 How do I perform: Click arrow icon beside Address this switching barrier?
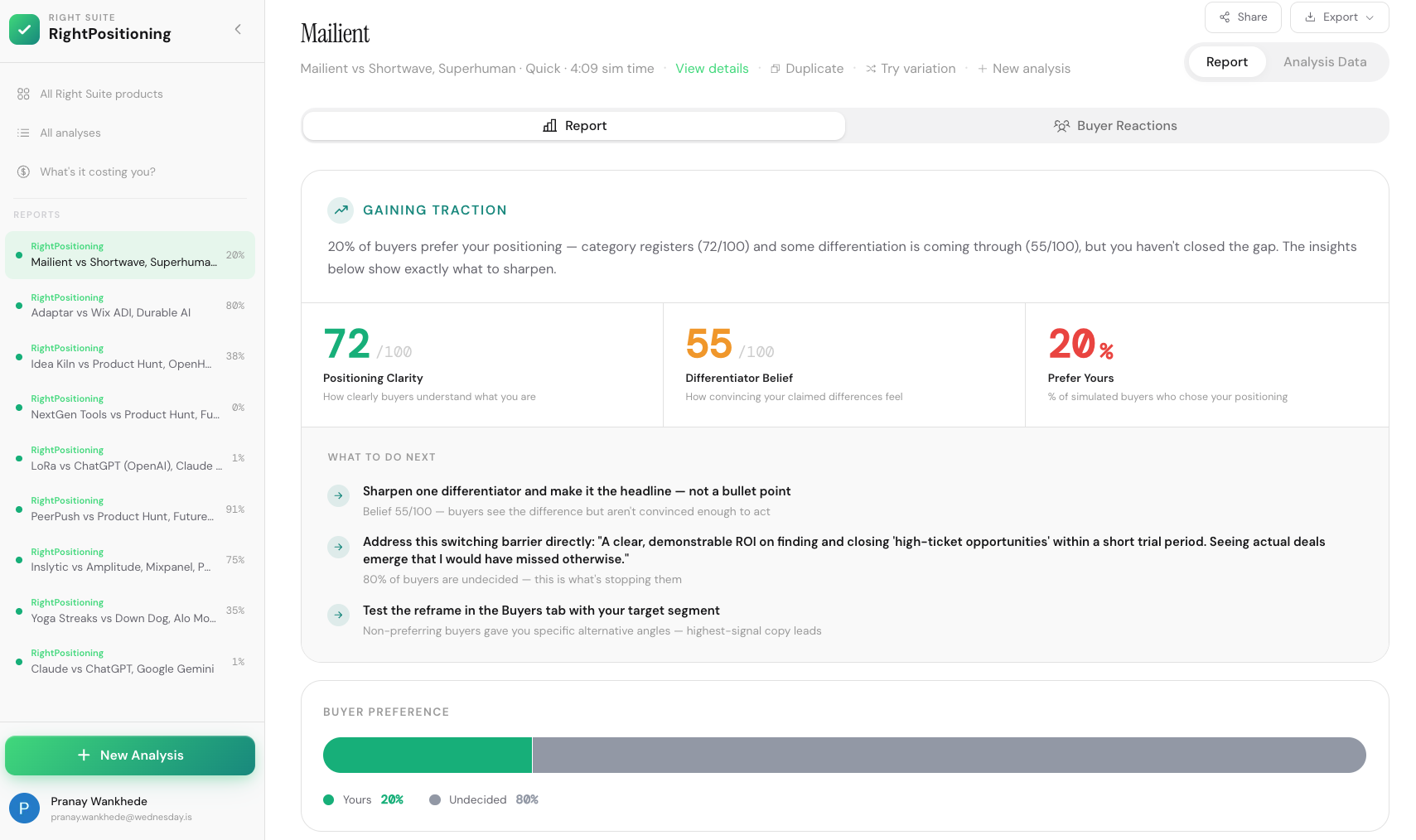click(338, 547)
